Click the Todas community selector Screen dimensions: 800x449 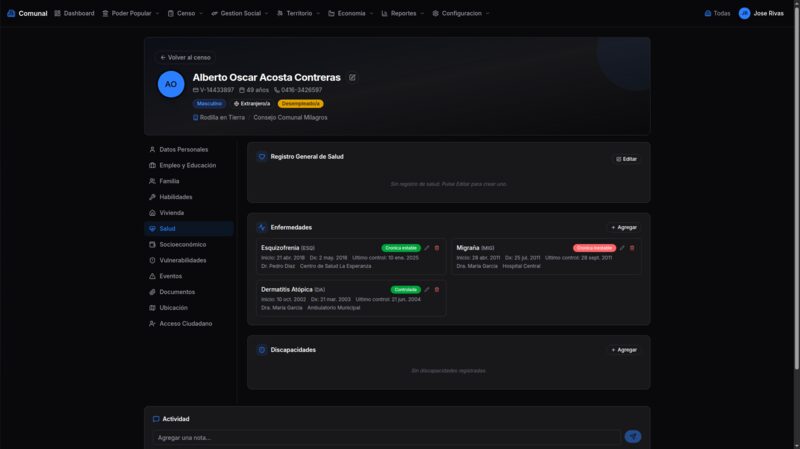tap(717, 13)
